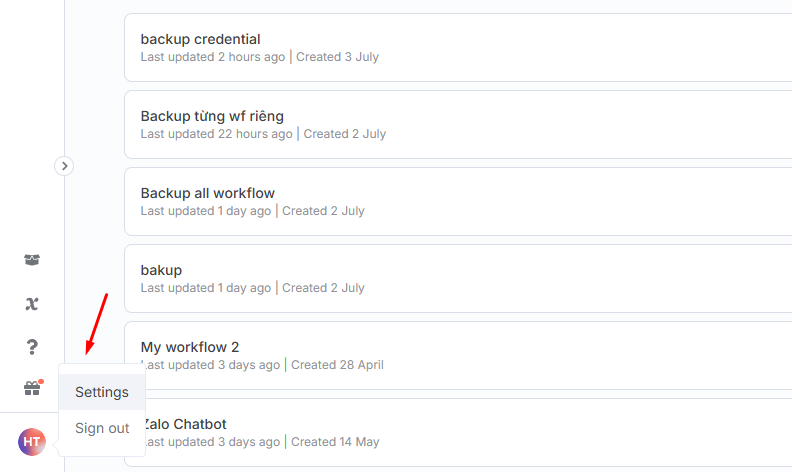Open the Backup từng wf riêng workflow
The height and width of the screenshot is (472, 792).
[212, 116]
